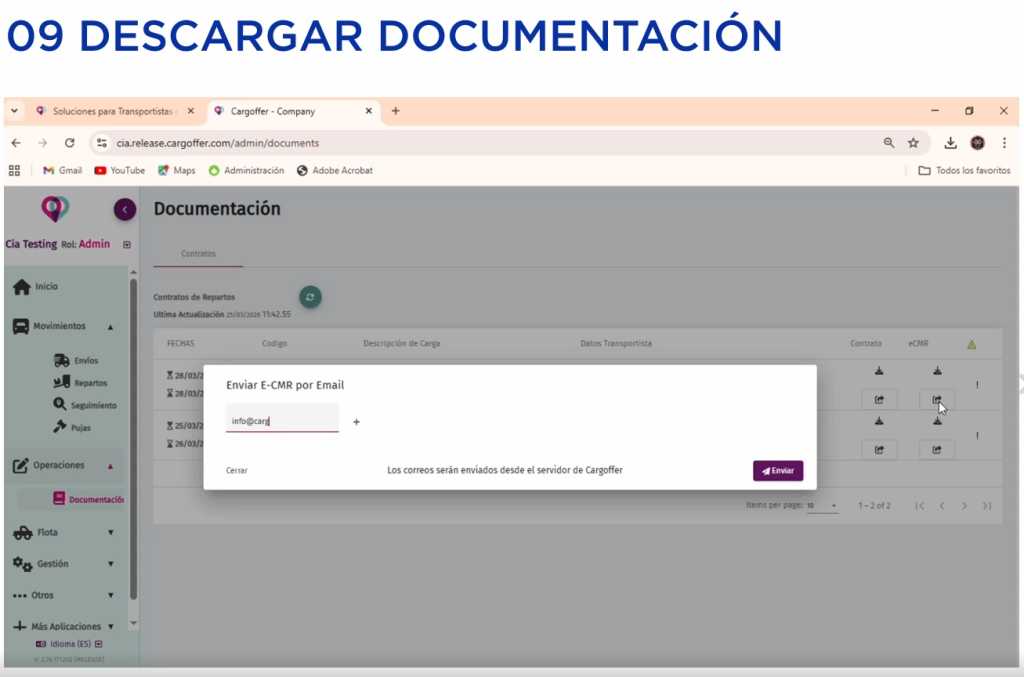Bookmark this page with the star icon

coord(913,143)
